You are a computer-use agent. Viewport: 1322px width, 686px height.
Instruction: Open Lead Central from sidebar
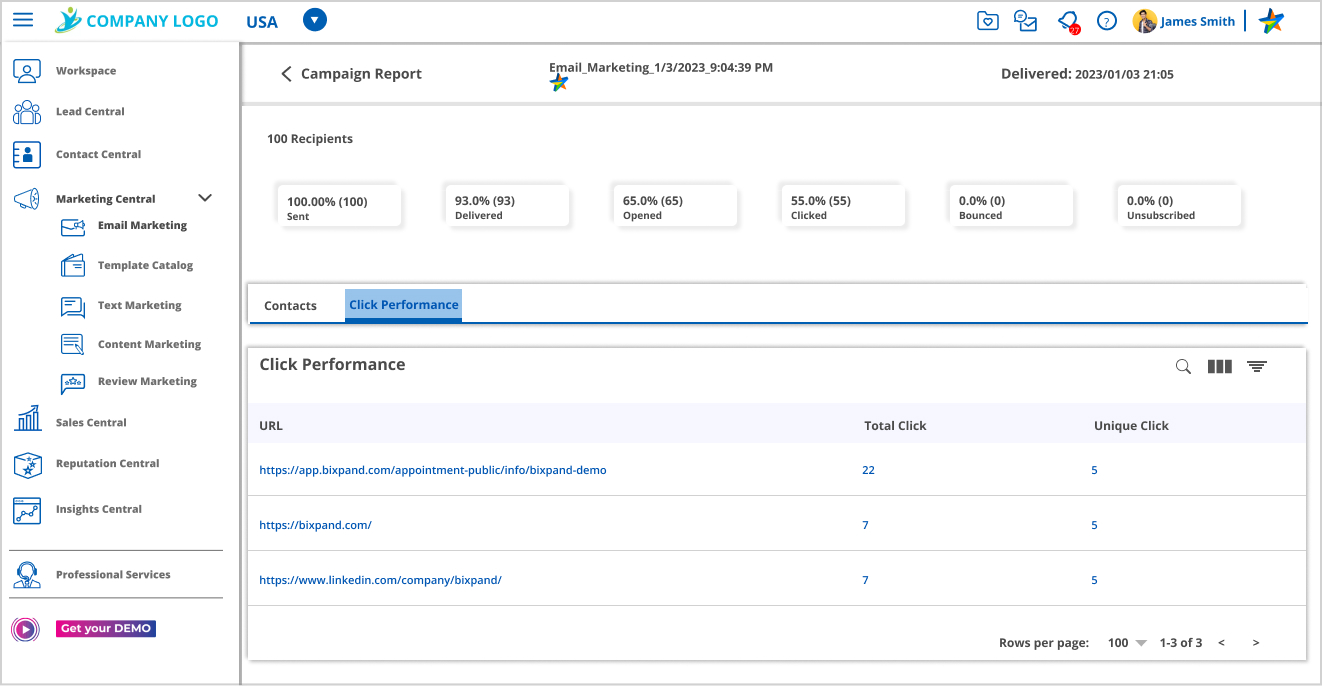click(90, 112)
